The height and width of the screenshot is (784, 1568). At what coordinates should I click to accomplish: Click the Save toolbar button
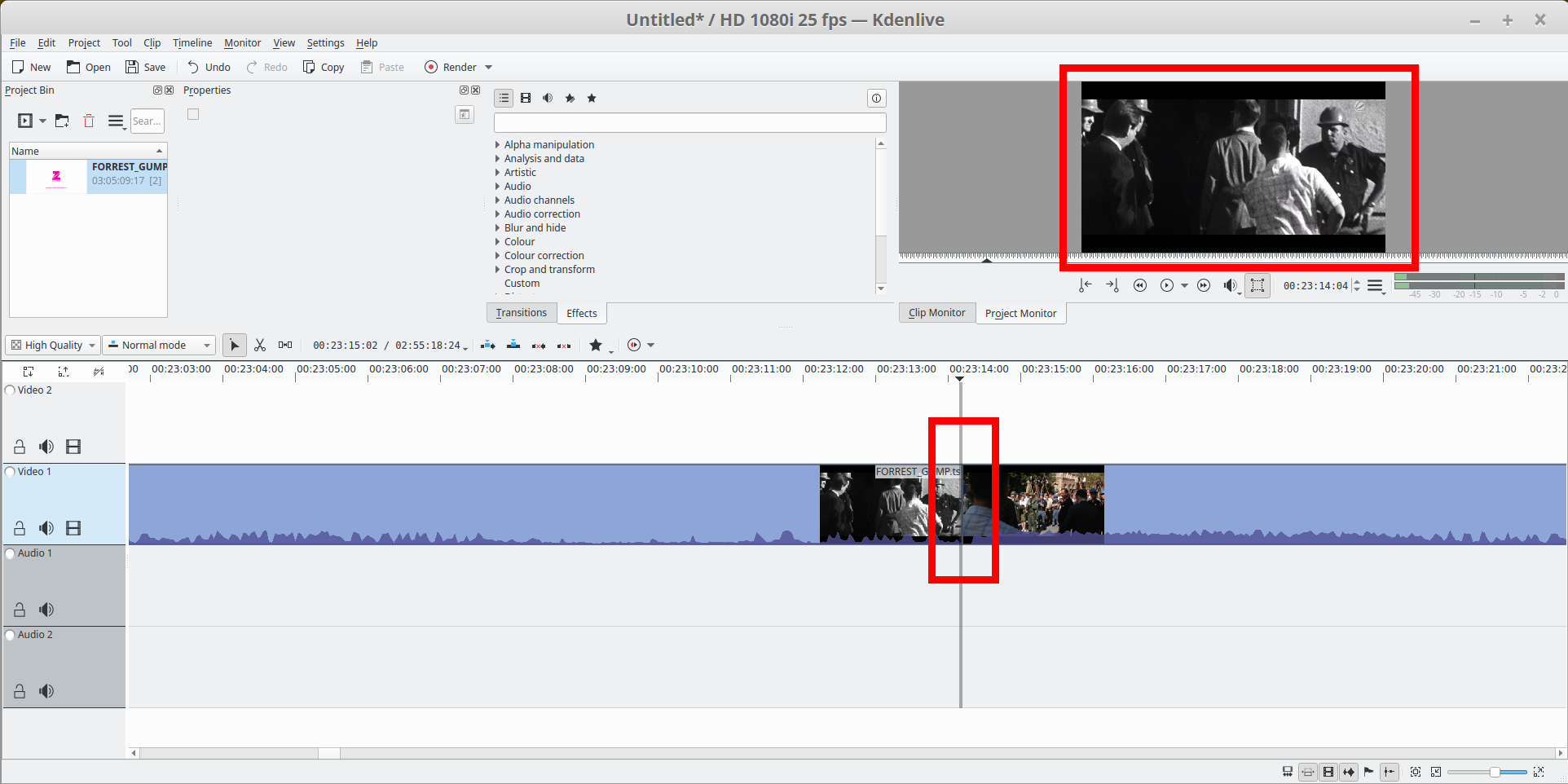[x=145, y=68]
